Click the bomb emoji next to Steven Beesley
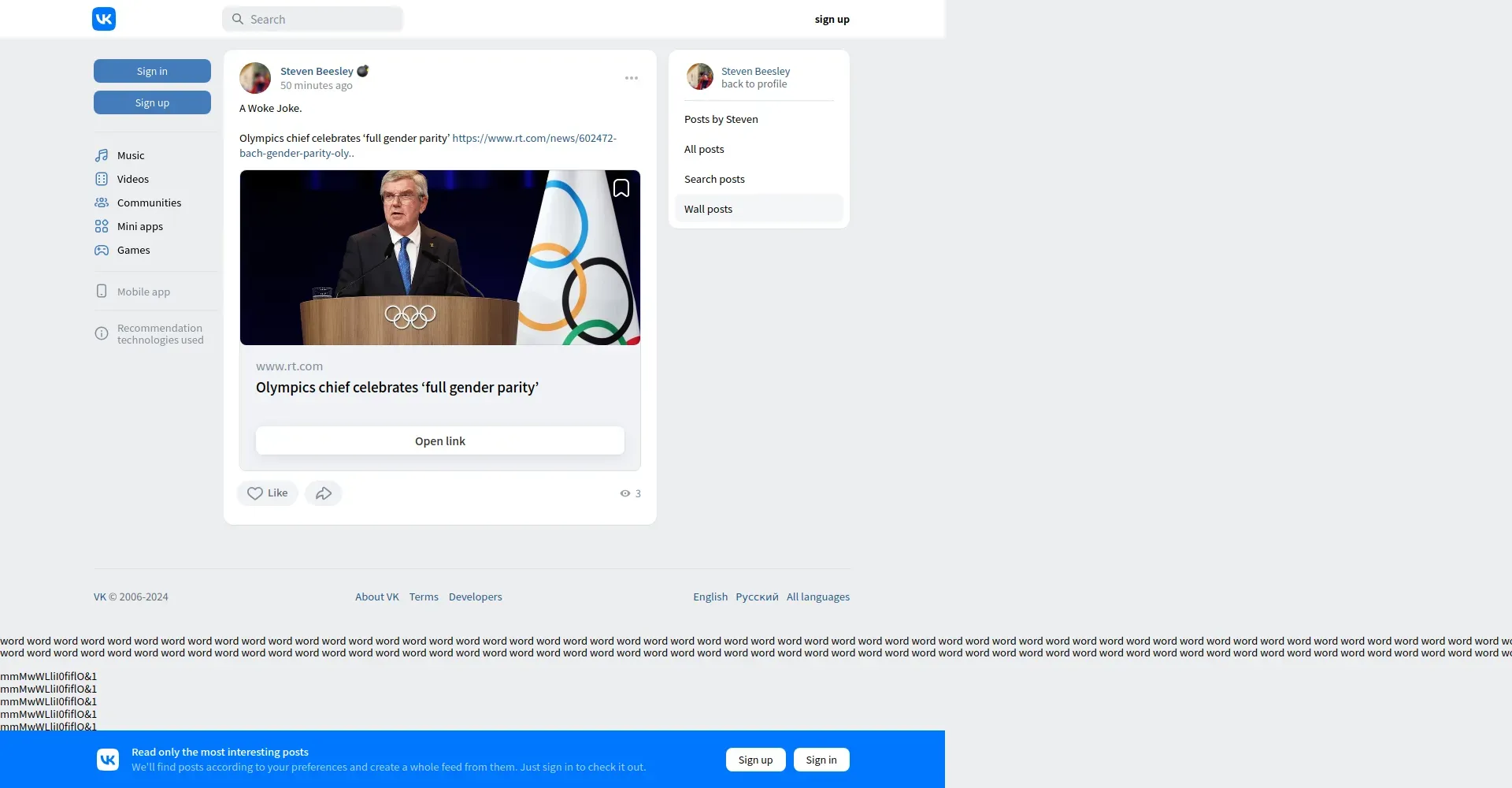This screenshot has width=1512, height=788. (363, 71)
